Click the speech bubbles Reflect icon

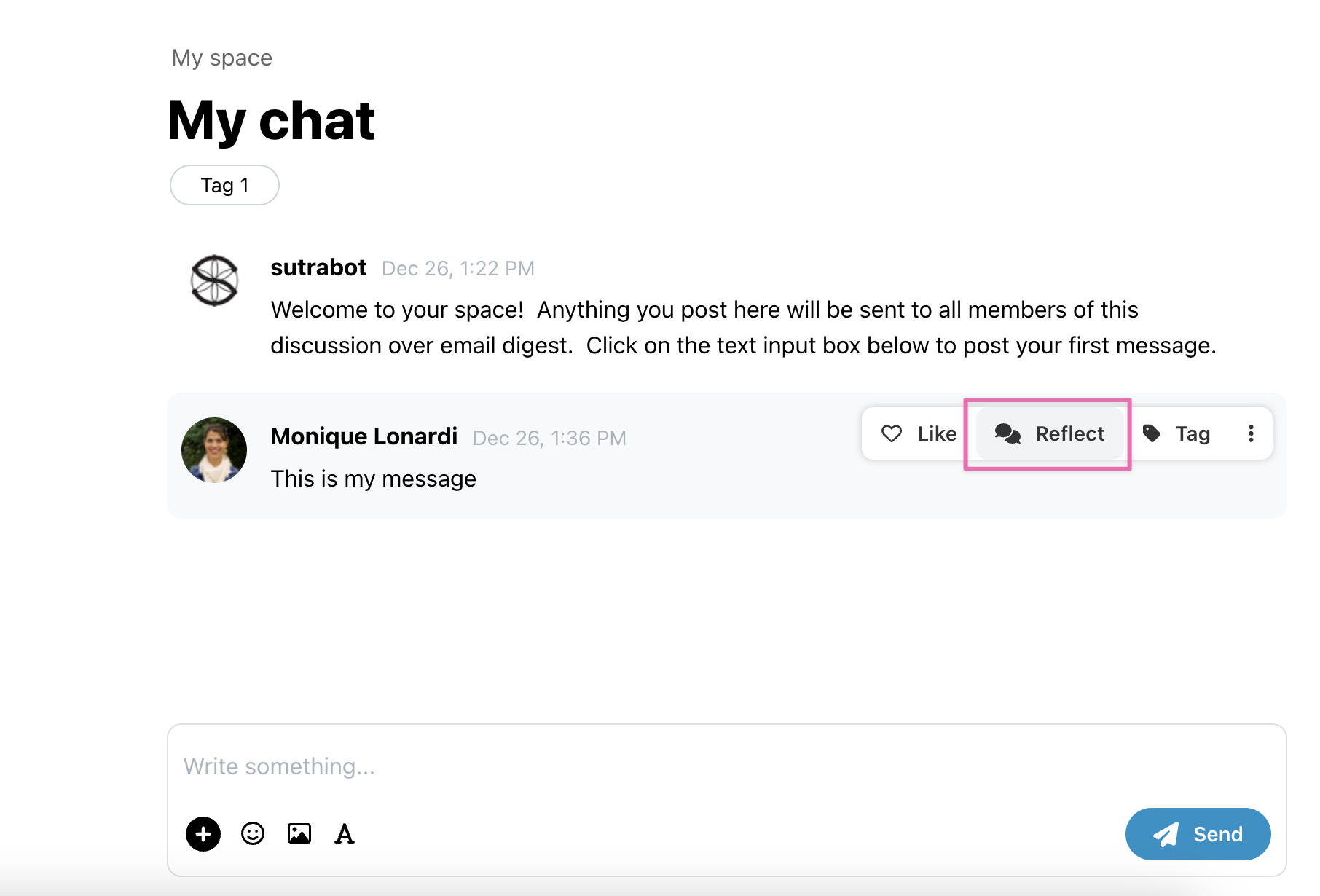[x=1007, y=433]
